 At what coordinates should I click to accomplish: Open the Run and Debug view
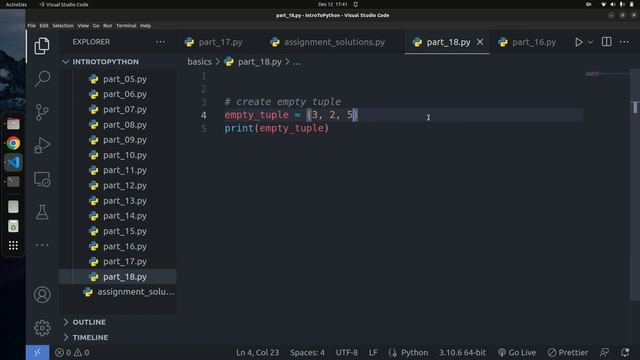pyautogui.click(x=42, y=145)
